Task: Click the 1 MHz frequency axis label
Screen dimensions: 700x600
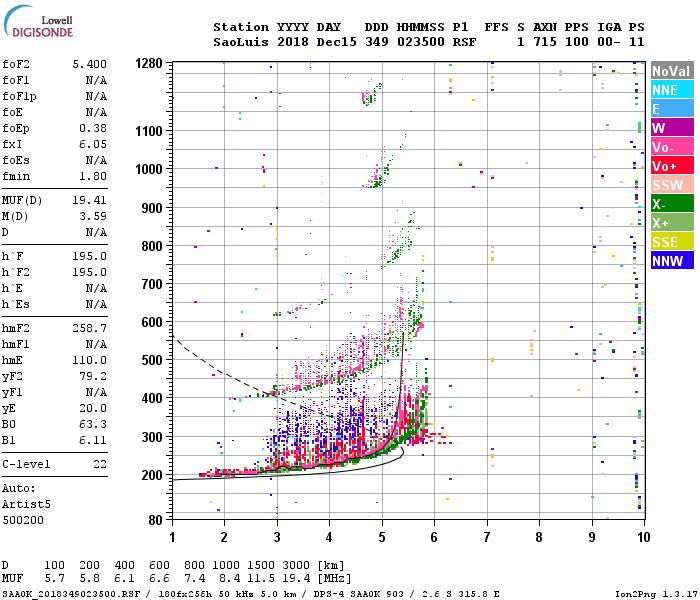Action: (172, 537)
